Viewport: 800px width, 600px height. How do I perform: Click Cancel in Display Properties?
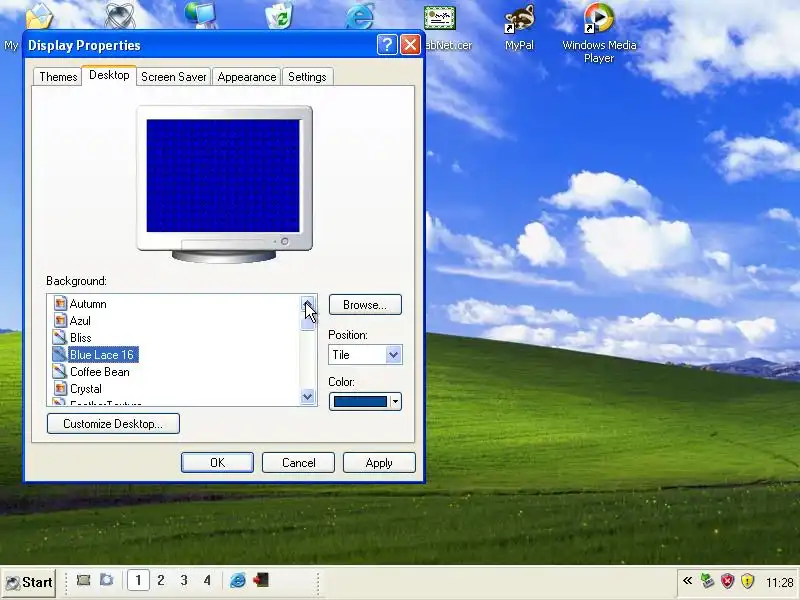[x=298, y=462]
